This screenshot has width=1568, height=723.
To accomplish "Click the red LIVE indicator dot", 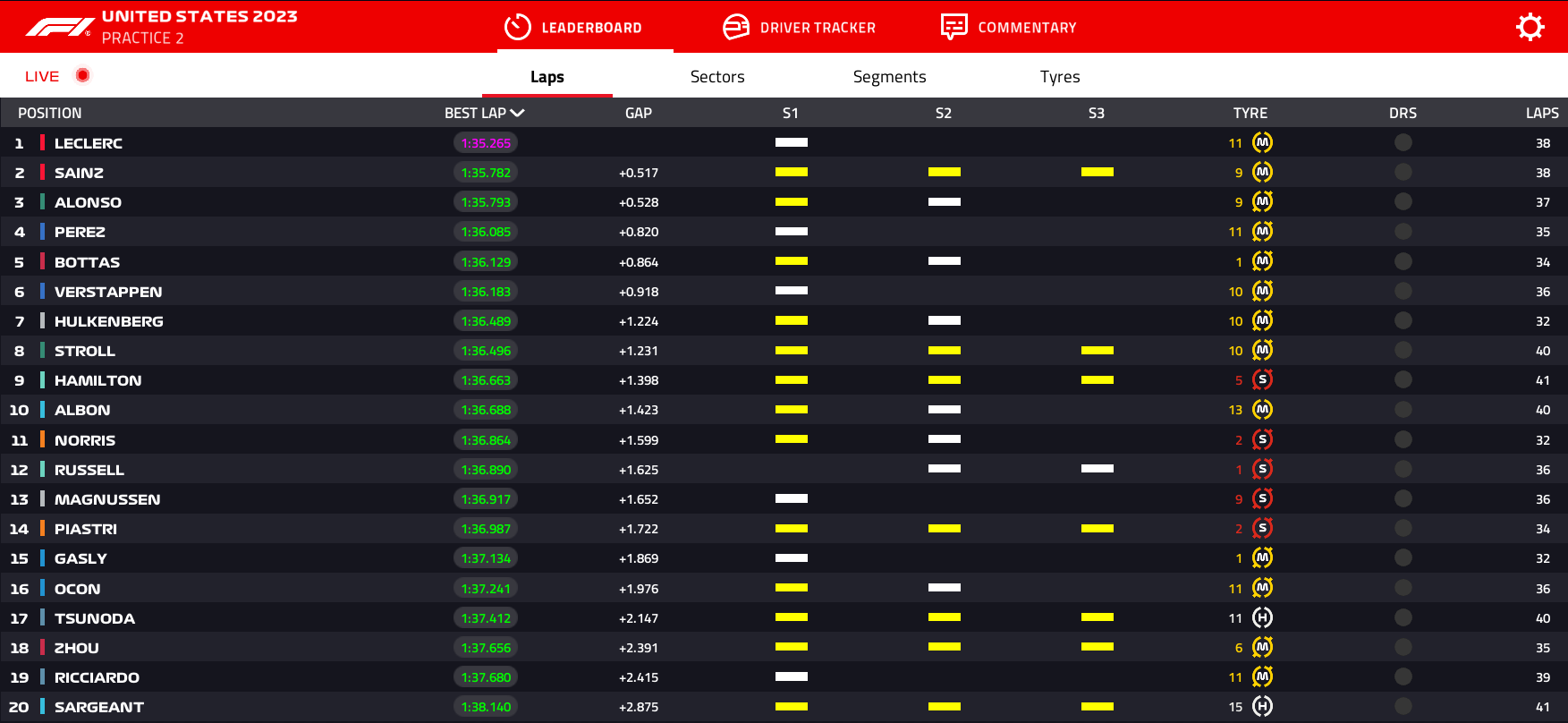I will point(83,75).
